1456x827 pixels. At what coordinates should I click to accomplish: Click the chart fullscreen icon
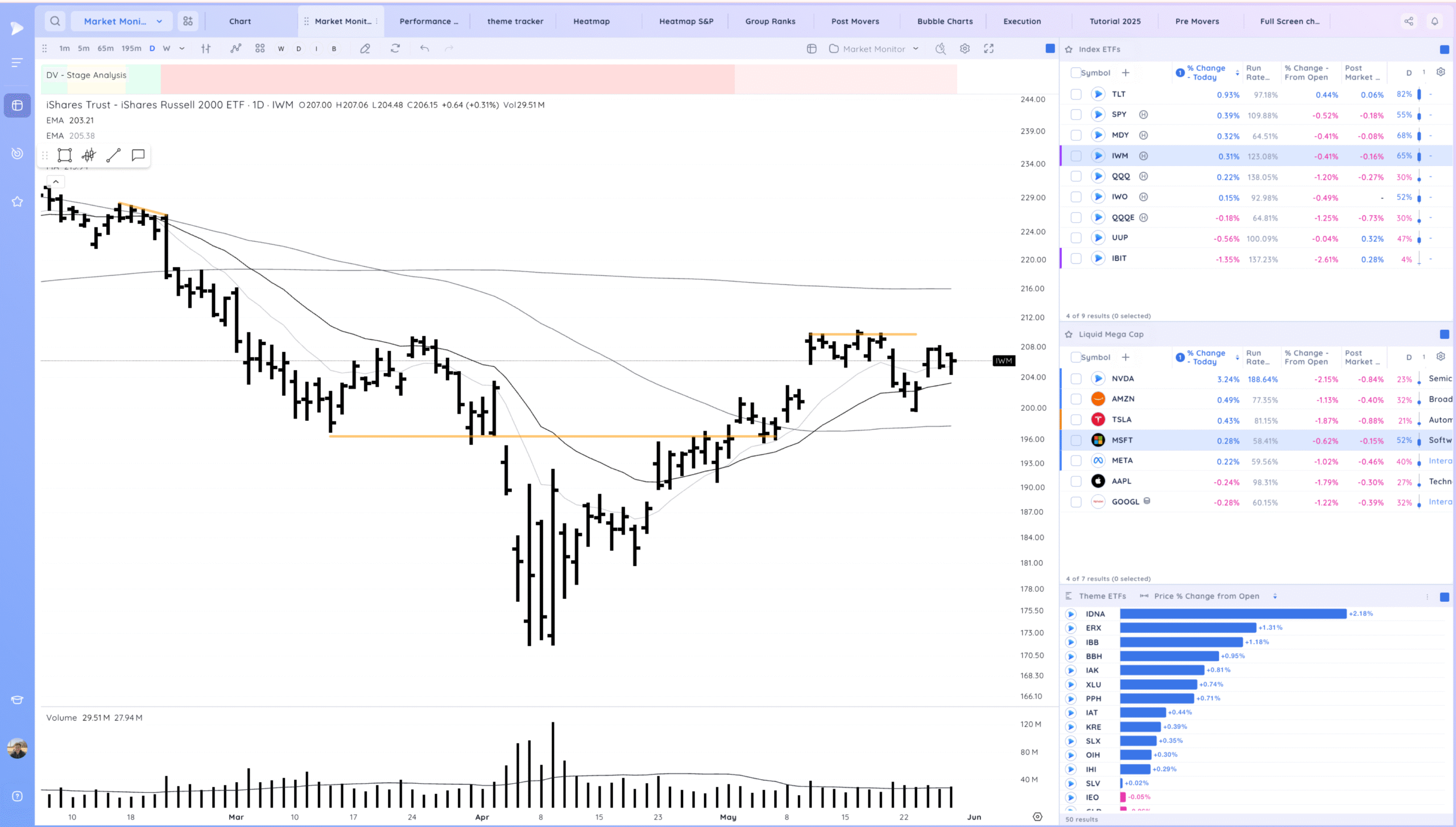[x=988, y=49]
